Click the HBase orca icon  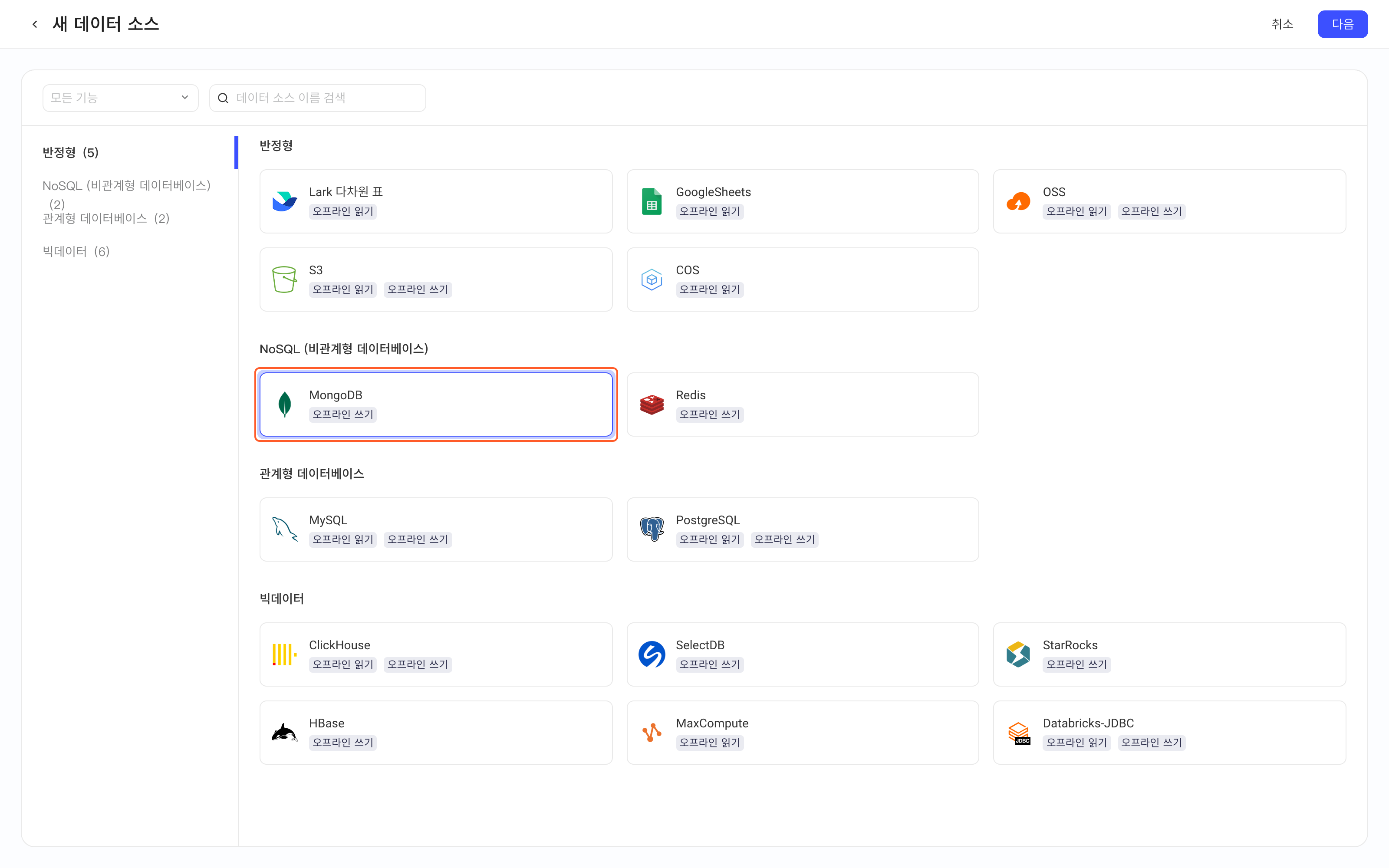(284, 733)
